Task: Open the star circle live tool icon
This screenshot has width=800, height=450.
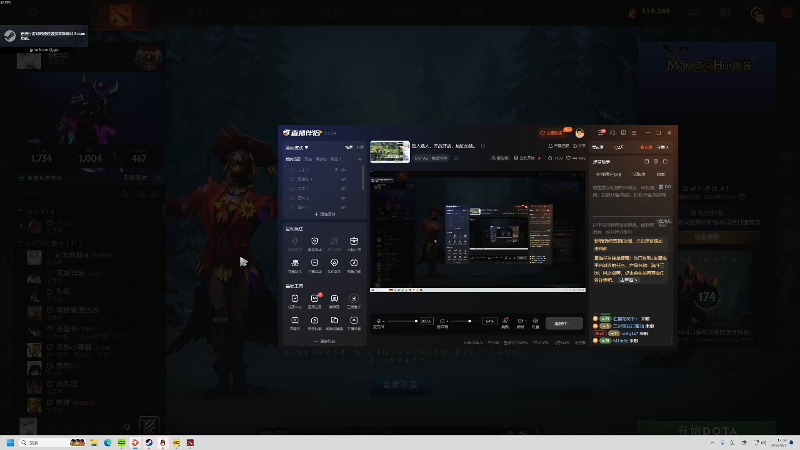Action: tap(354, 299)
